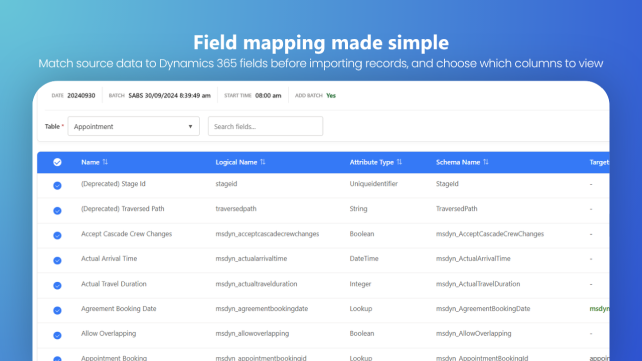642x361 pixels.
Task: Click the start time value 08:00 am
Action: coord(268,95)
